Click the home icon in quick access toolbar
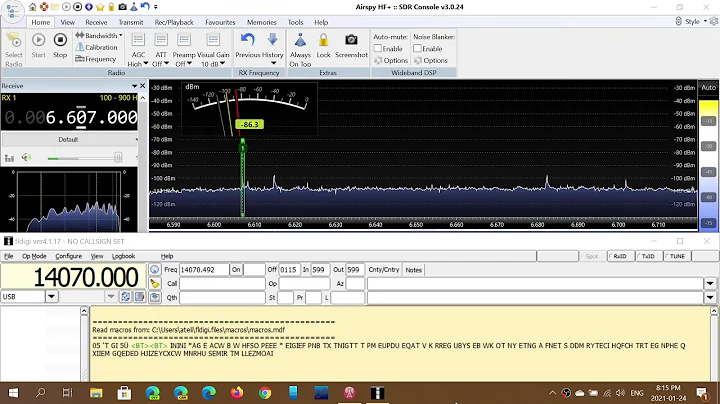Viewport: 720px width, 404px height. [32, 7]
